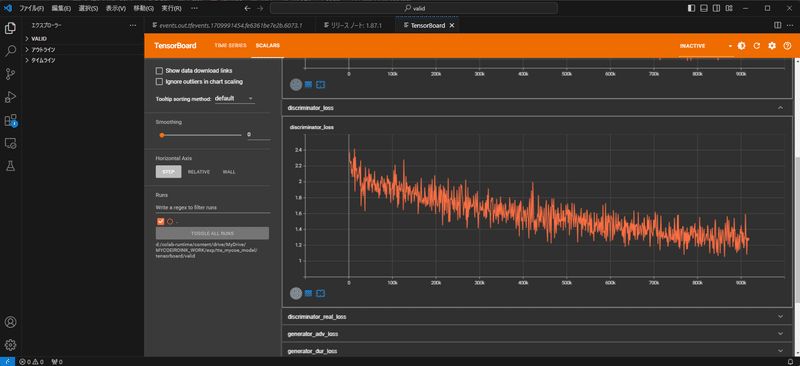
Task: Fit domain to data on discriminator_loss chart
Action: pyautogui.click(x=320, y=294)
